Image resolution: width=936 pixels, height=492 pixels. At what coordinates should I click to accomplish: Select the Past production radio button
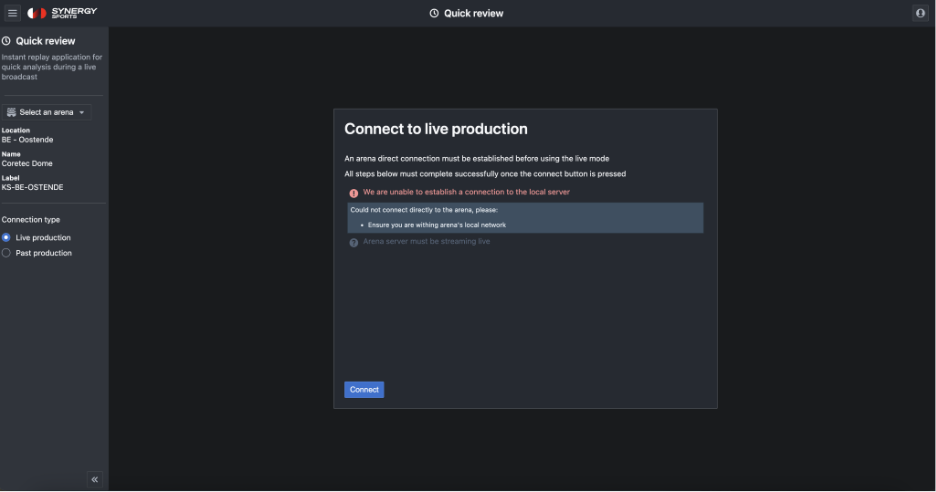tap(6, 253)
